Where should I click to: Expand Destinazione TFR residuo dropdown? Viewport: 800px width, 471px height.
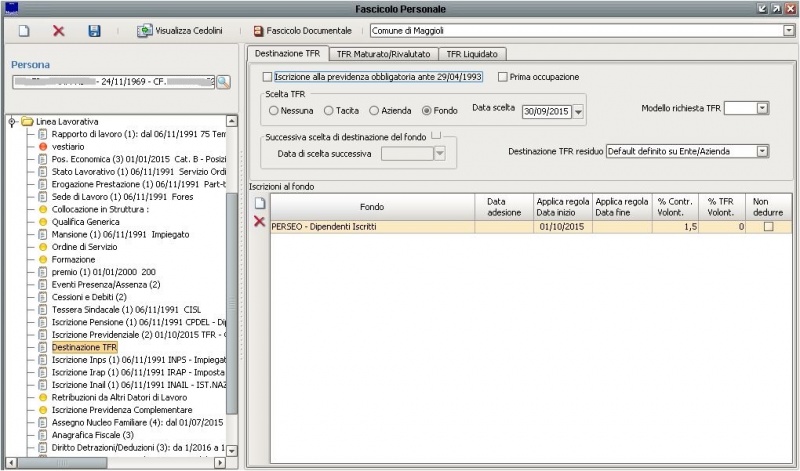[x=762, y=151]
